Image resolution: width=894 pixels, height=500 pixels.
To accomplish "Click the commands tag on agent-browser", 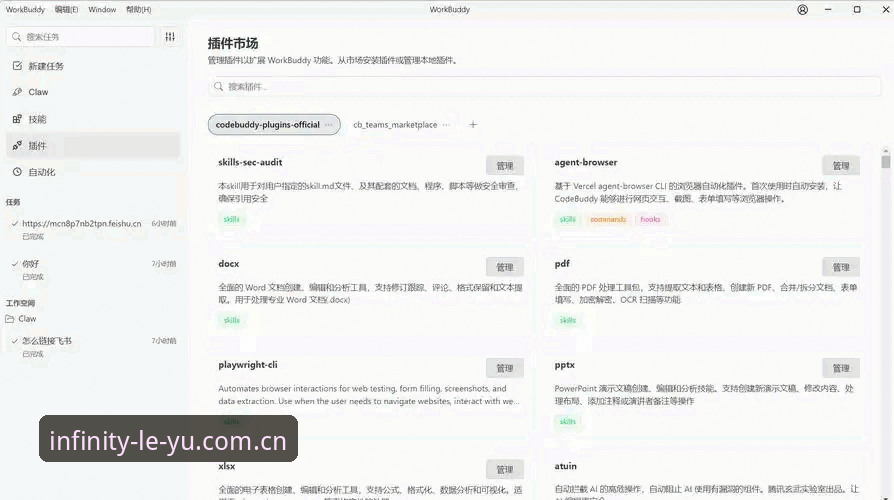I will [608, 219].
